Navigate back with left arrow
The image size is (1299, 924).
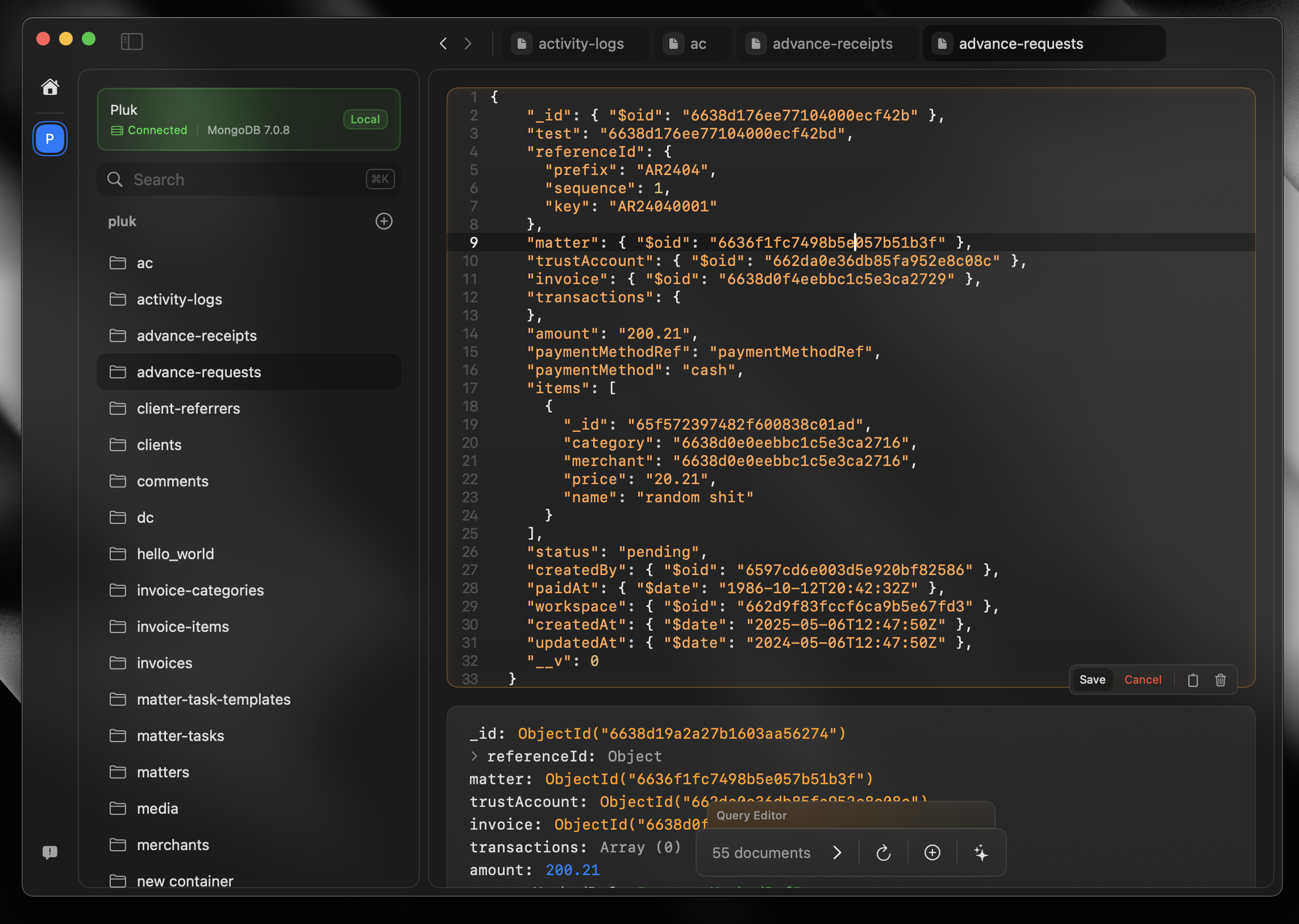pyautogui.click(x=443, y=44)
